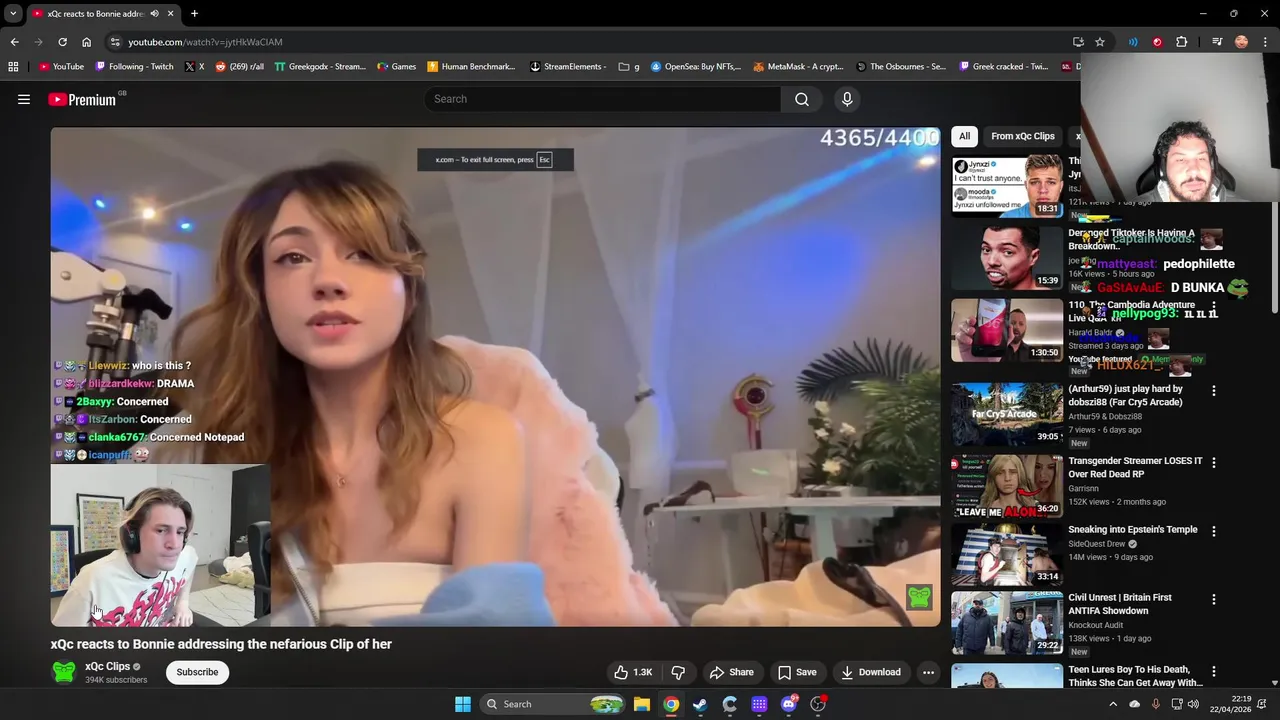This screenshot has width=1280, height=720.
Task: Select the All filter chip
Action: click(x=964, y=136)
